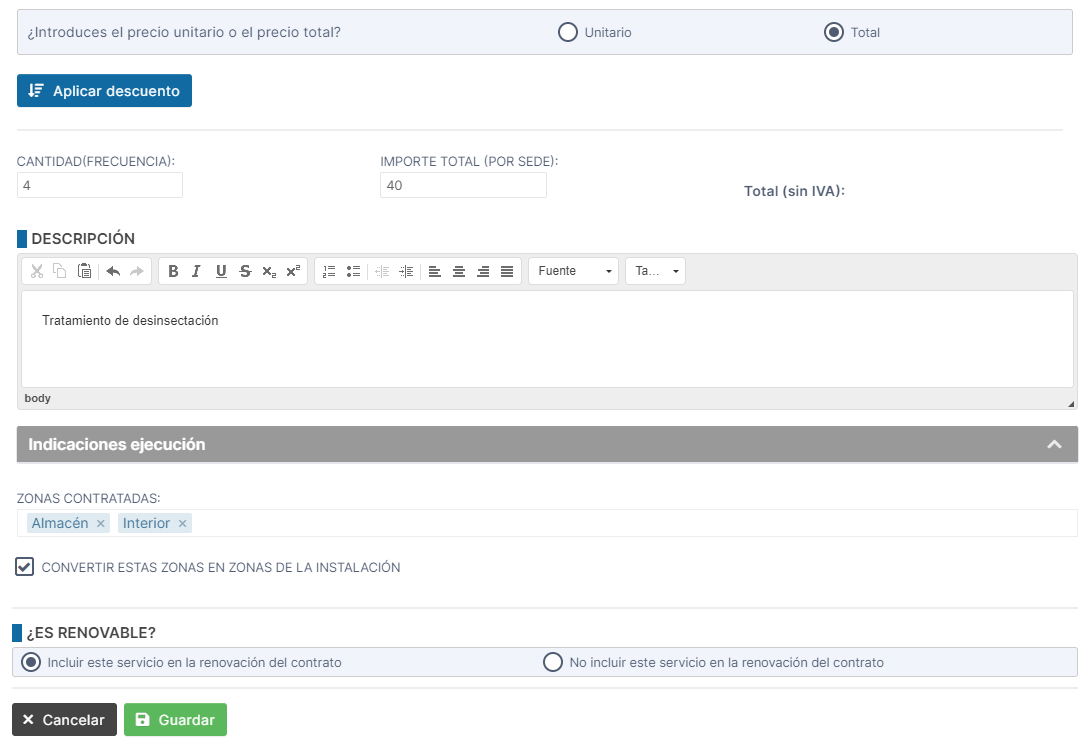Screen dimensions: 1092x748
Task: Save the service with Guardar
Action: click(175, 720)
